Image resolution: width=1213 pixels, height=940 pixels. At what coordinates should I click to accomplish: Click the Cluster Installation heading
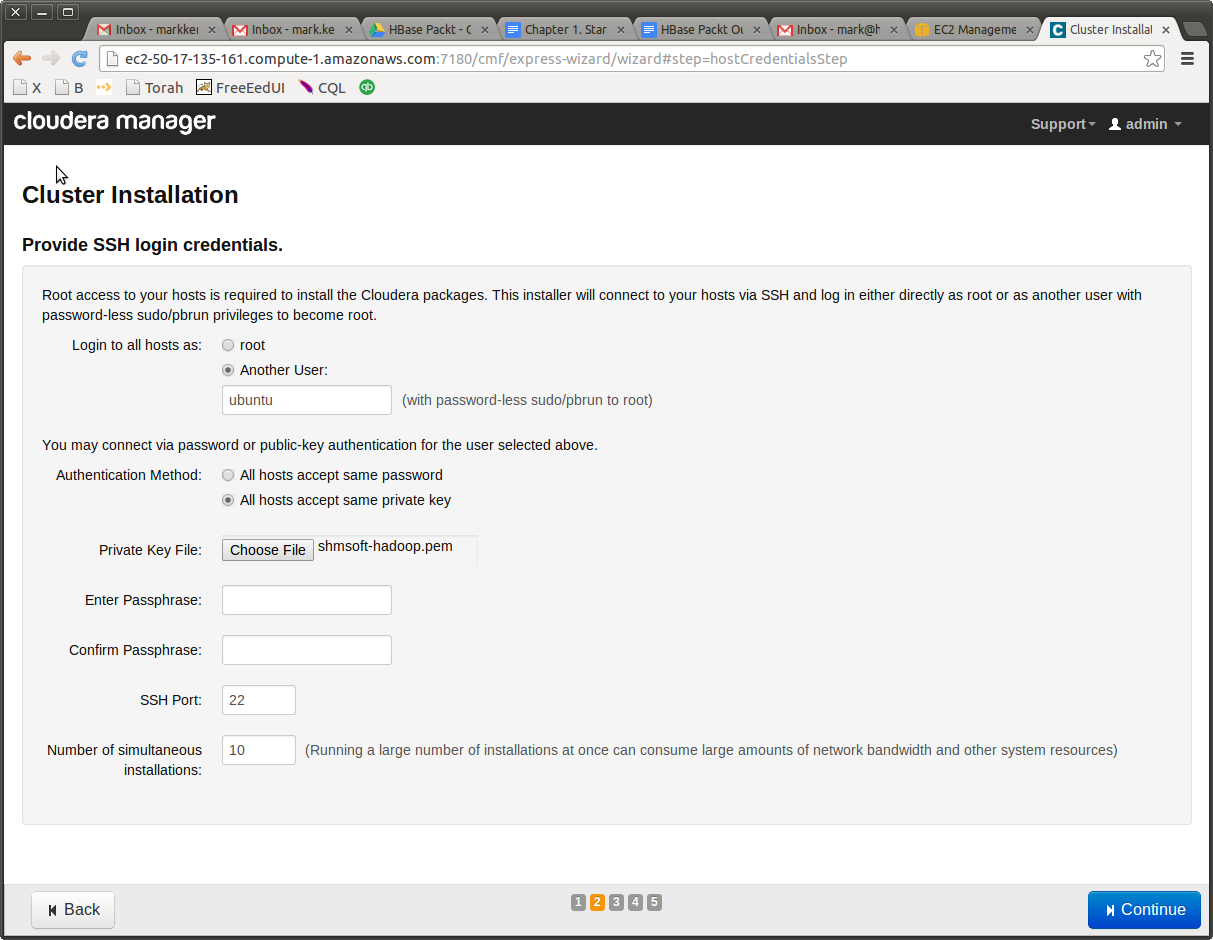coord(130,195)
